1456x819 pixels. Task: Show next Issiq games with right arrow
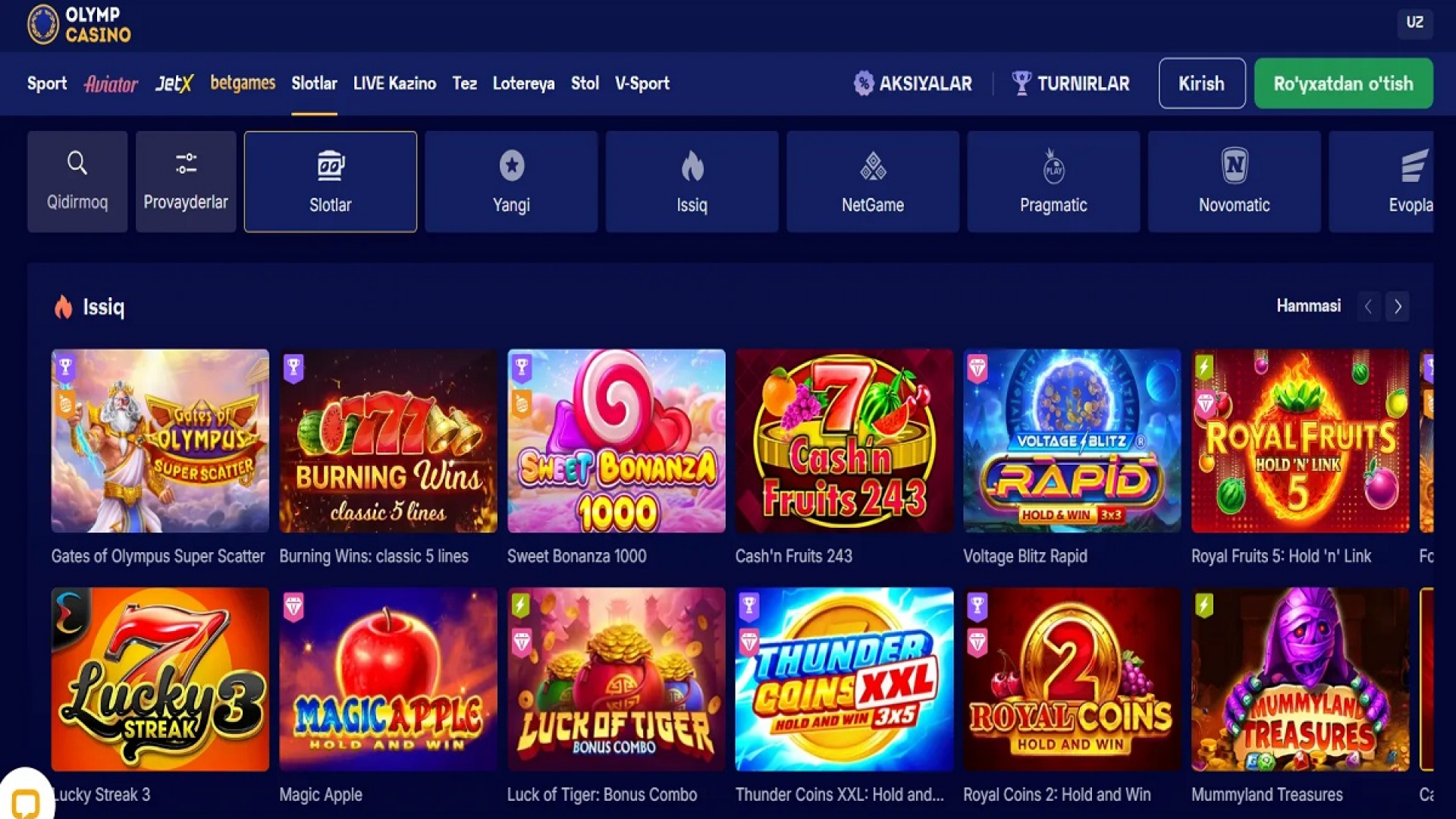(x=1398, y=306)
